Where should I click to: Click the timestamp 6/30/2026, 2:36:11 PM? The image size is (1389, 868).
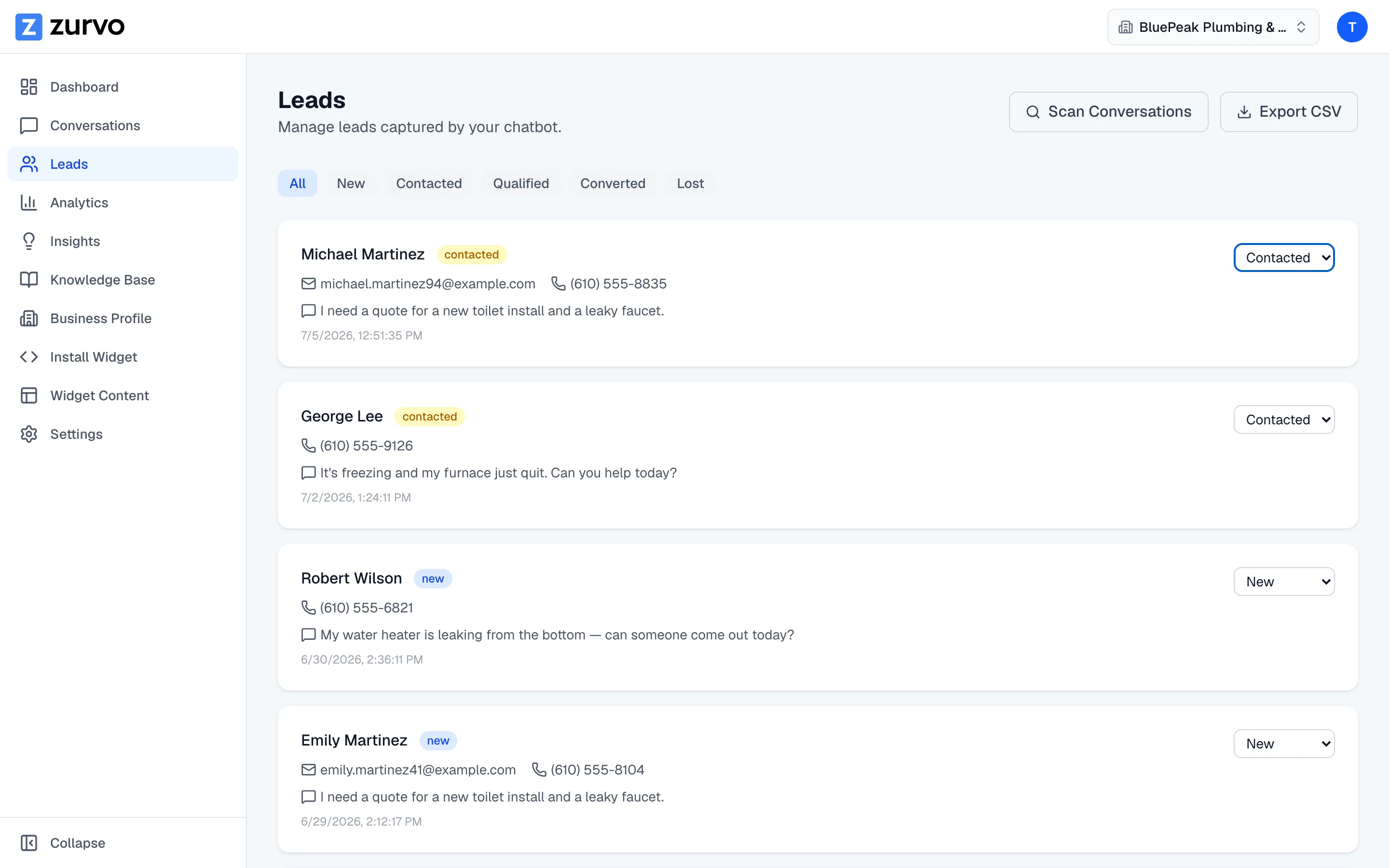click(362, 659)
